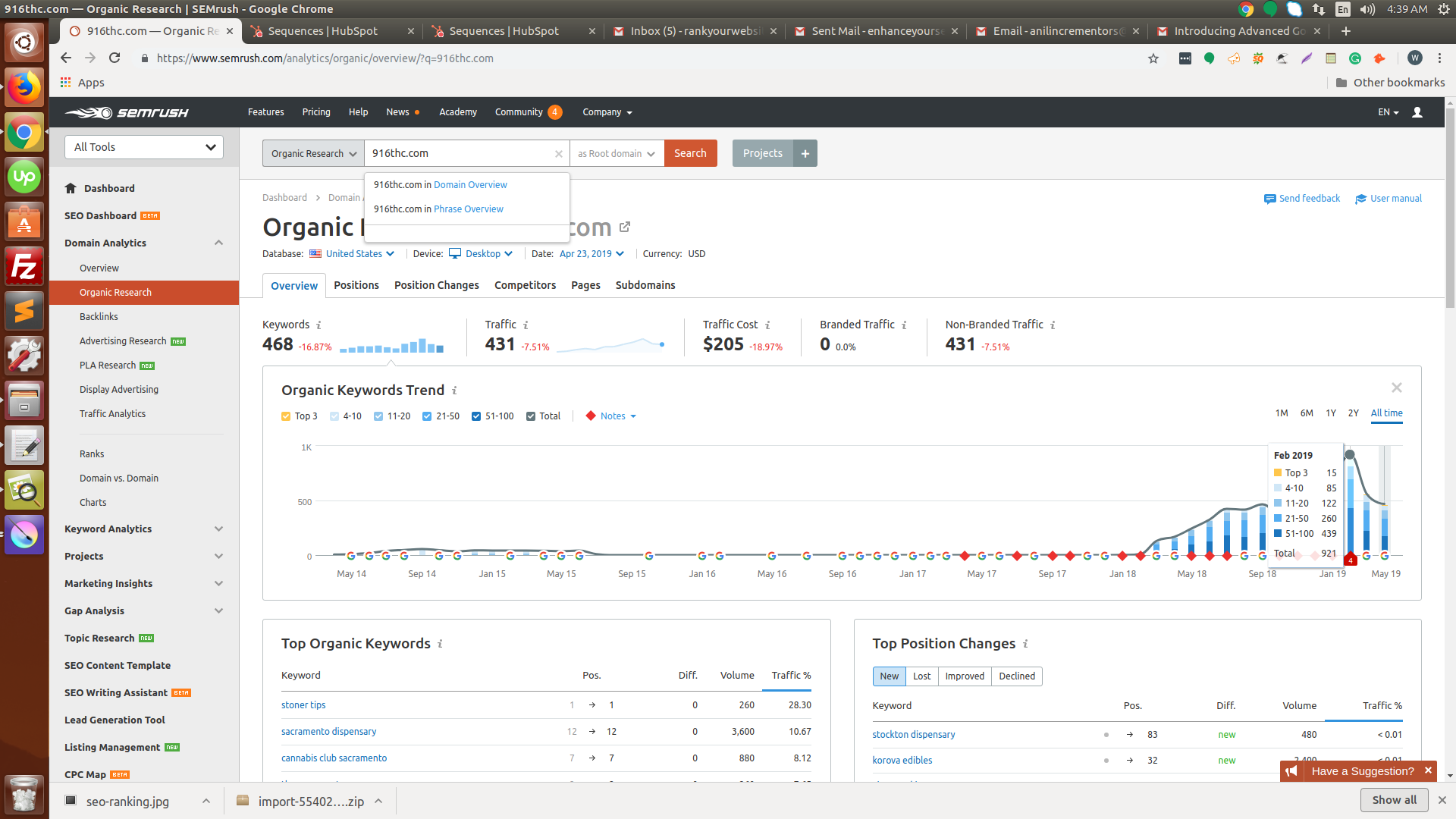The height and width of the screenshot is (819, 1456).
Task: Open the user account icon
Action: [1417, 112]
